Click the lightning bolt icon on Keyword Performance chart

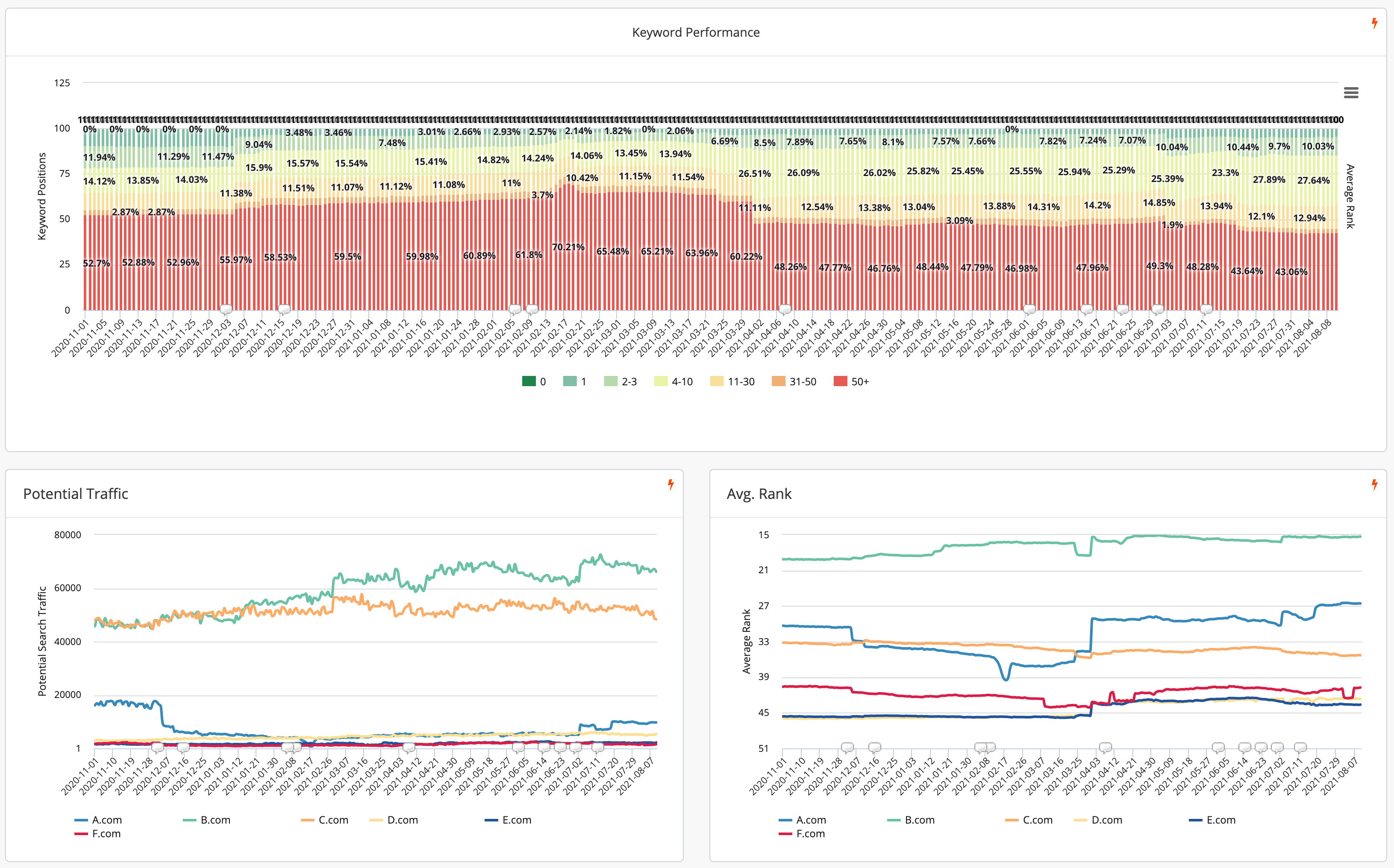click(1375, 23)
